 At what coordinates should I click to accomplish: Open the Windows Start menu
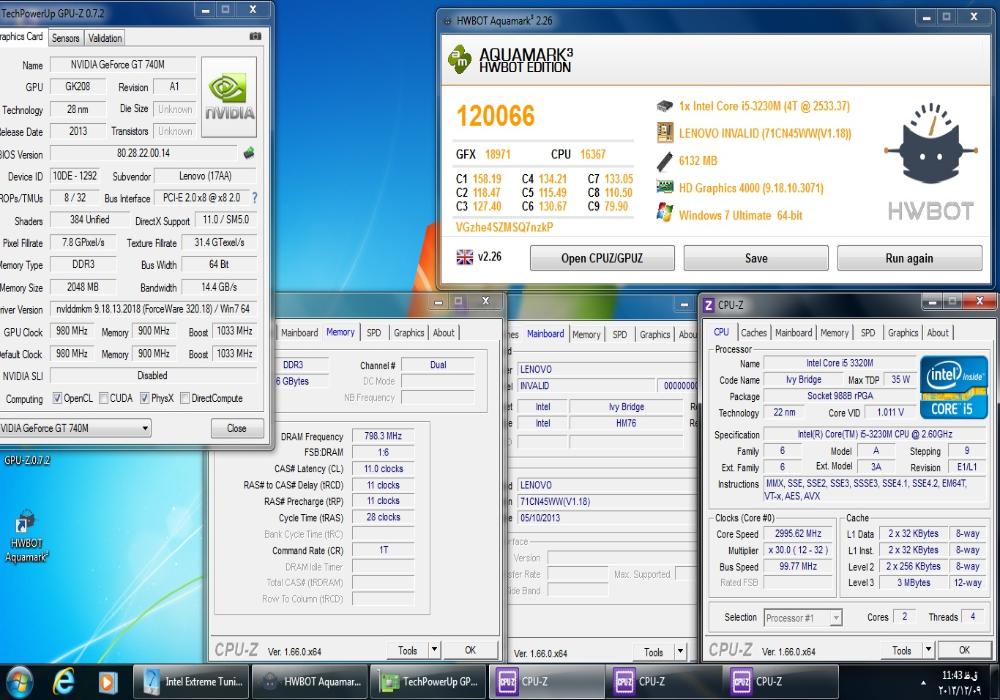pos(18,682)
